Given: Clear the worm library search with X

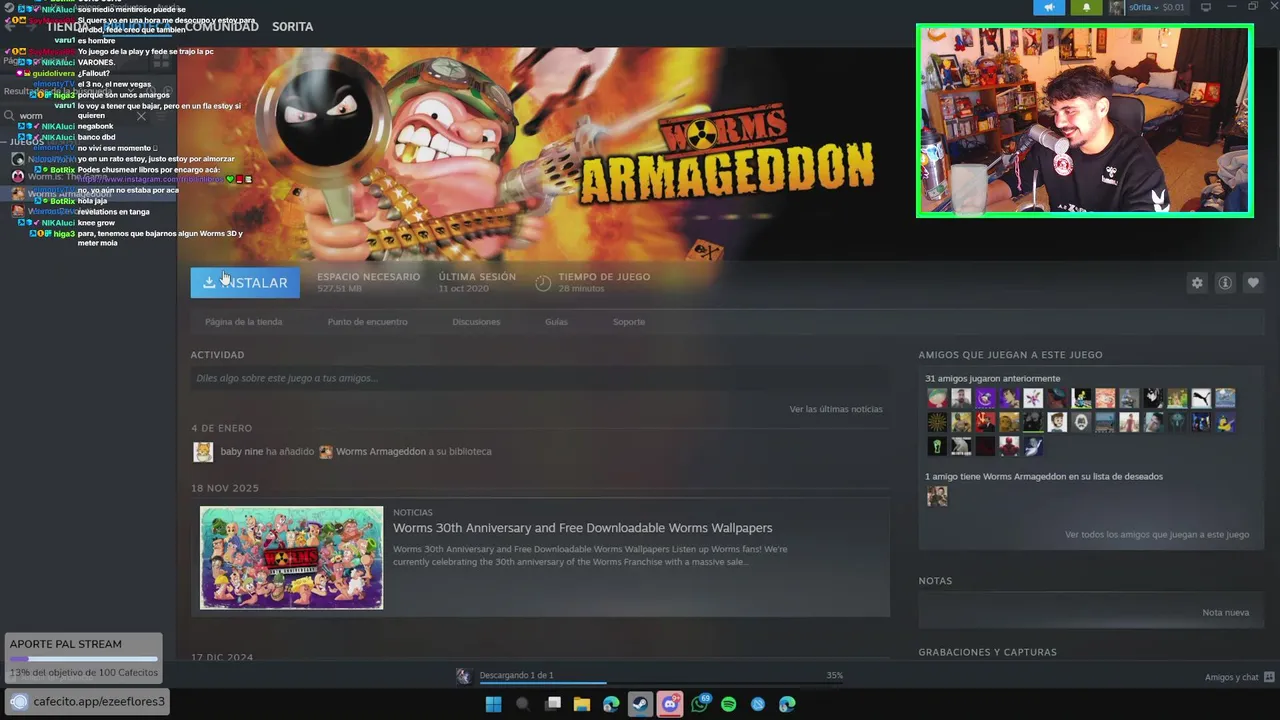Looking at the screenshot, I should pos(141,116).
